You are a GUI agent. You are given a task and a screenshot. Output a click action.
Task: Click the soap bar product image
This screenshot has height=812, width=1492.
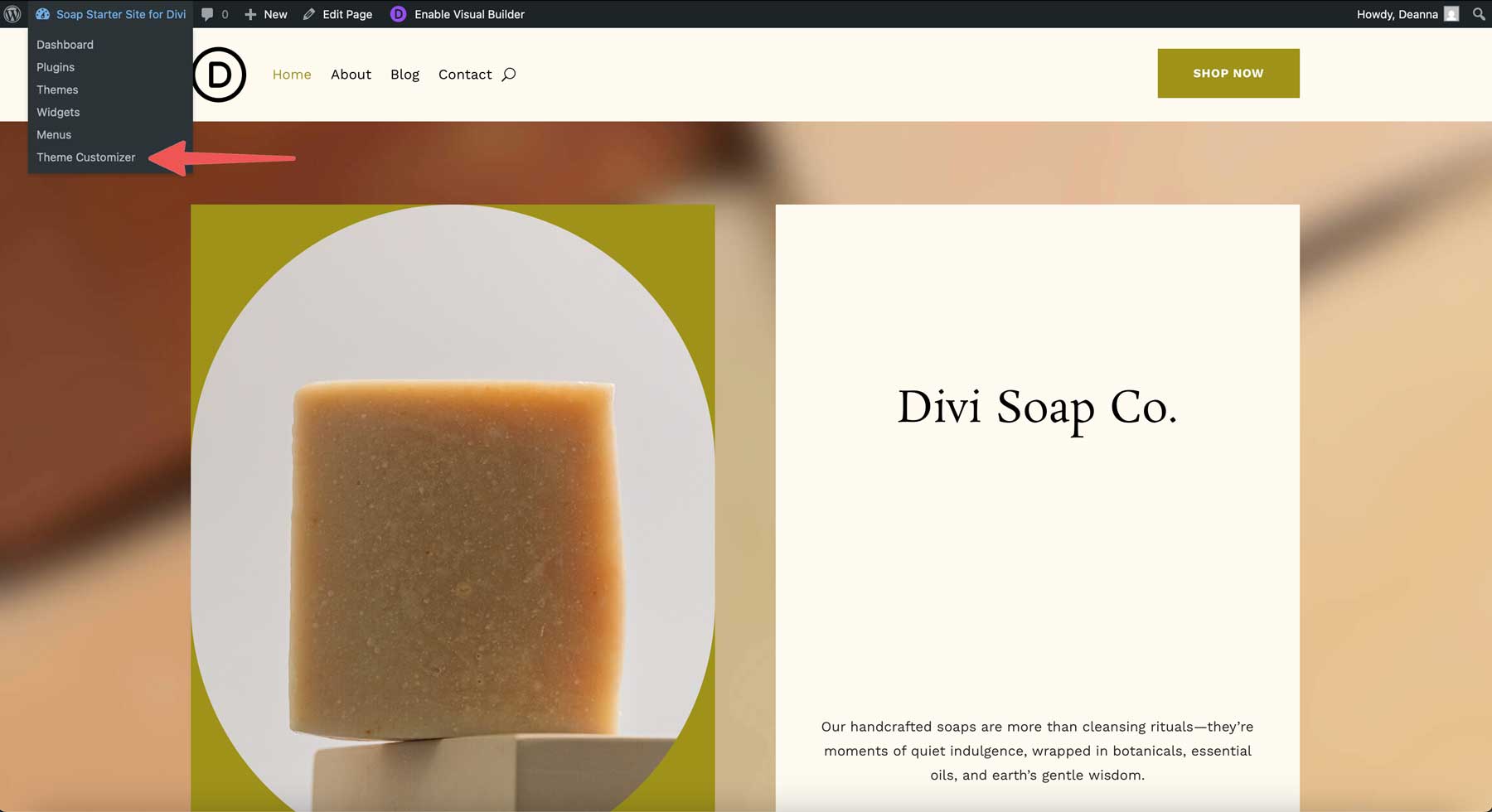453,508
